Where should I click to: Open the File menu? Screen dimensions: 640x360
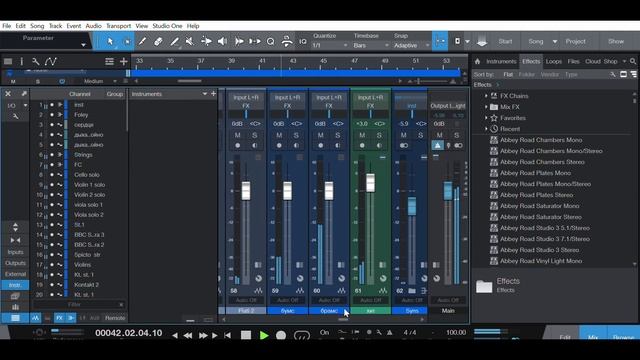coord(7,26)
